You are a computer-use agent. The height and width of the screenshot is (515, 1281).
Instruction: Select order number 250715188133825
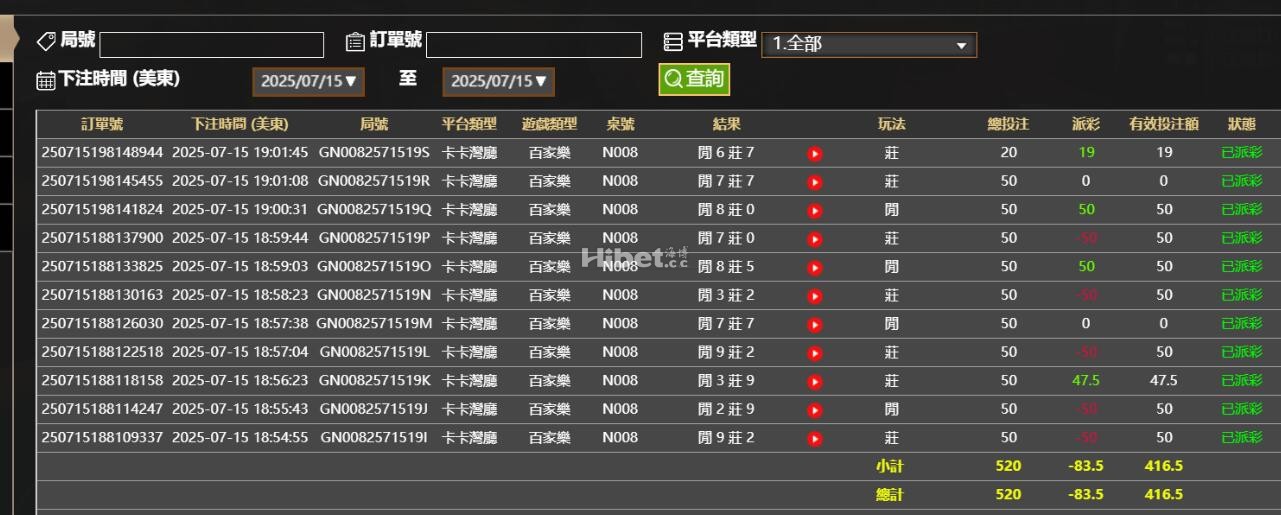point(102,267)
